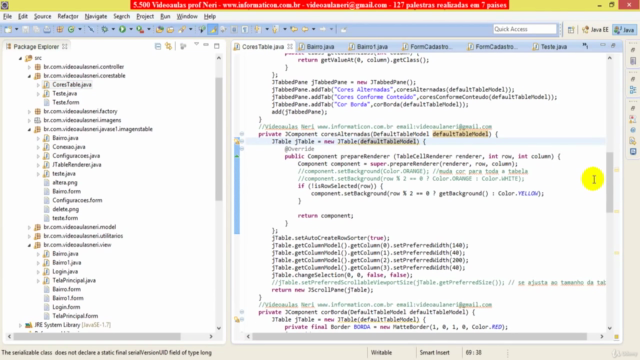Collapse coresAlternadas method fold marker
The height and width of the screenshot is (360, 640).
pos(242,134)
